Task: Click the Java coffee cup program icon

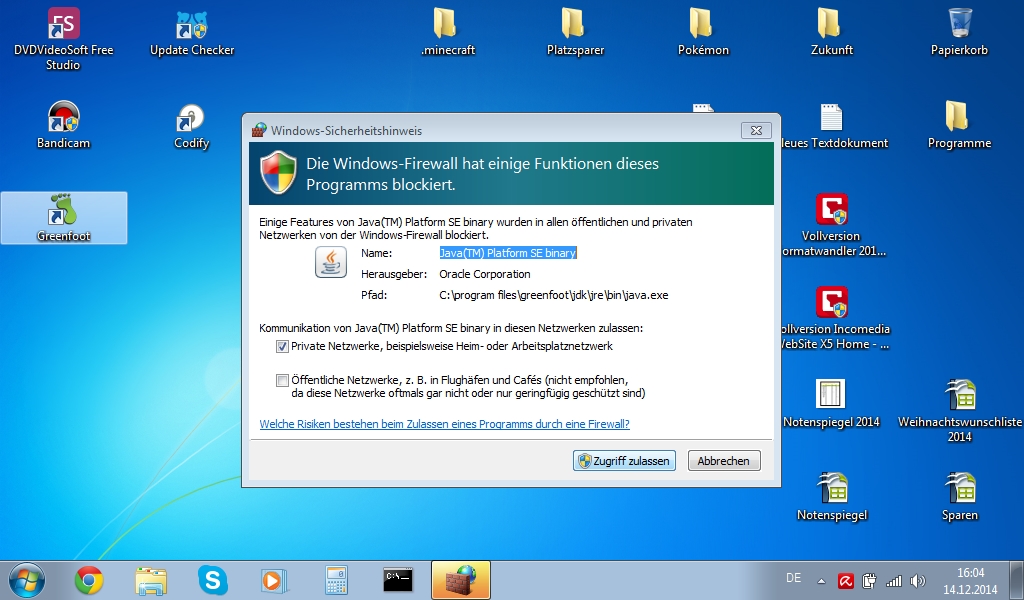Action: (x=331, y=262)
